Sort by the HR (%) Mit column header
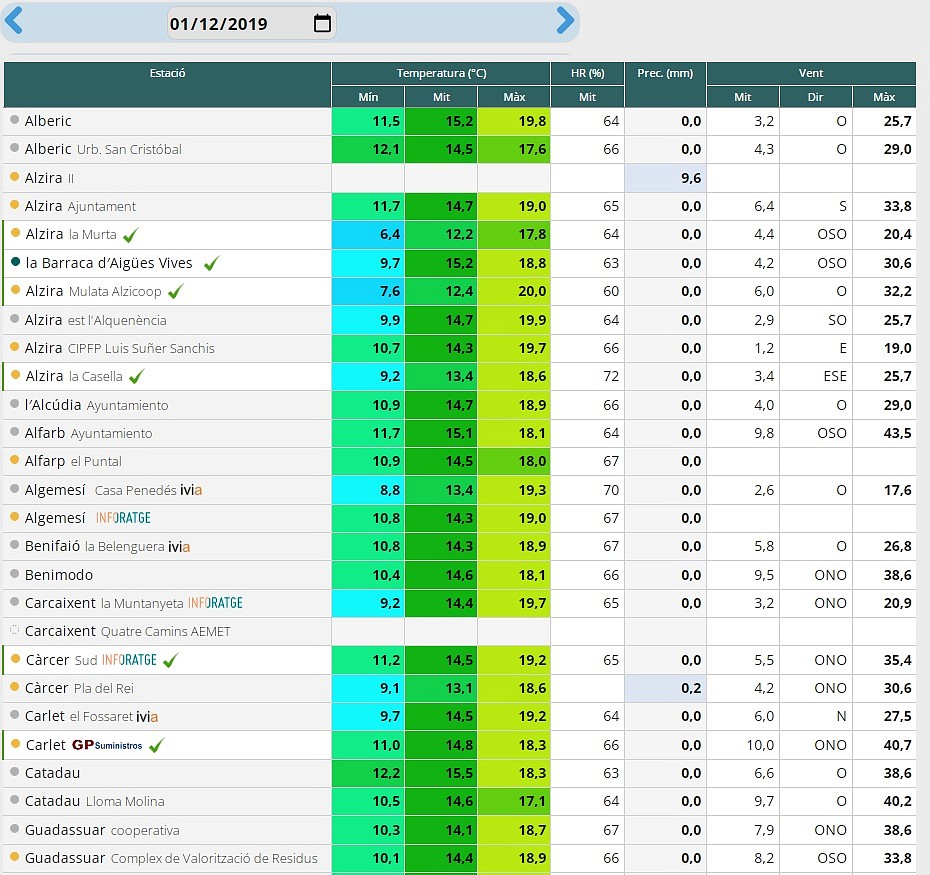The image size is (930, 875). [587, 97]
